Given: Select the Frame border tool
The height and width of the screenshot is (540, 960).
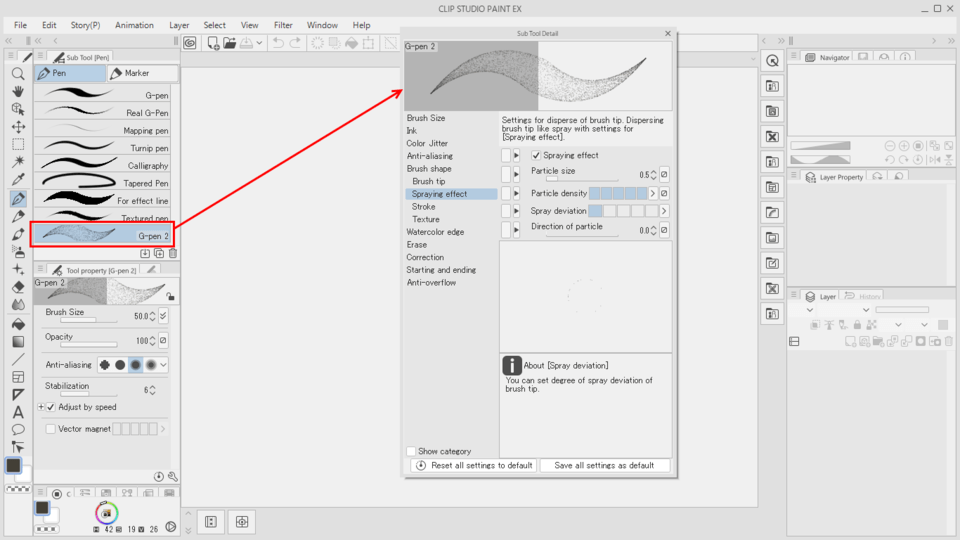Looking at the screenshot, I should pyautogui.click(x=18, y=377).
